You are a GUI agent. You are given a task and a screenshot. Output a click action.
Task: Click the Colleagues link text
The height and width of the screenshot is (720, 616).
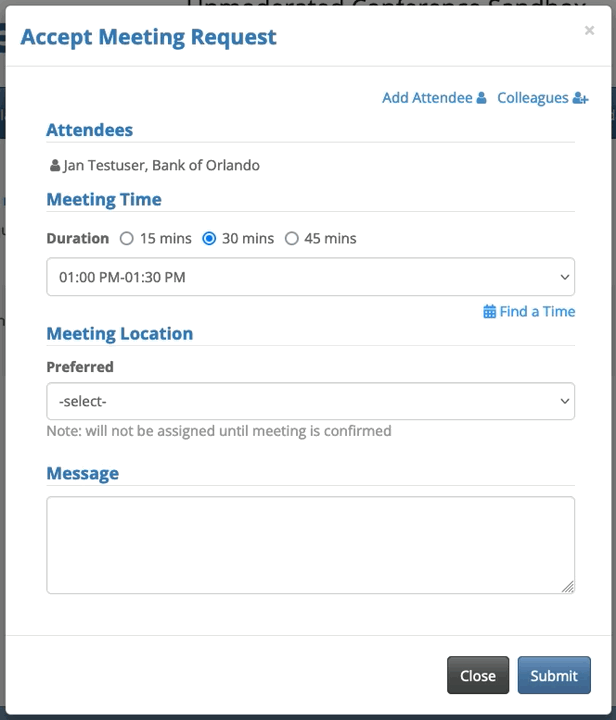532,98
